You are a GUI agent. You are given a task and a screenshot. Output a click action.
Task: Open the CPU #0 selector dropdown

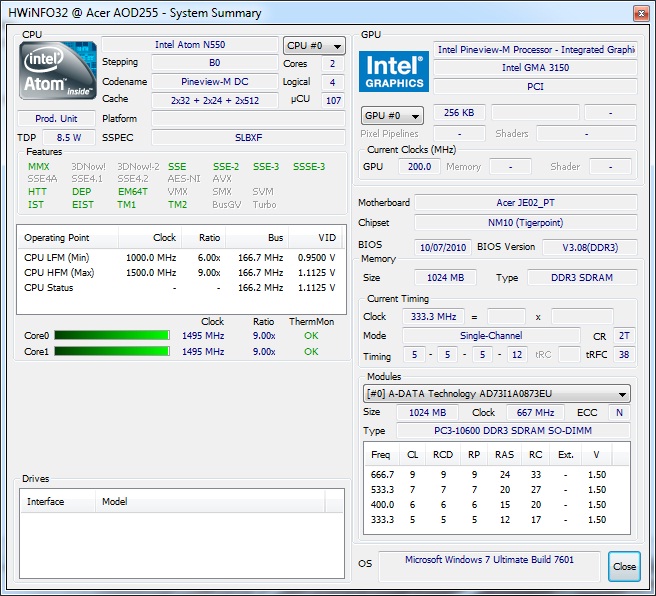tap(314, 46)
